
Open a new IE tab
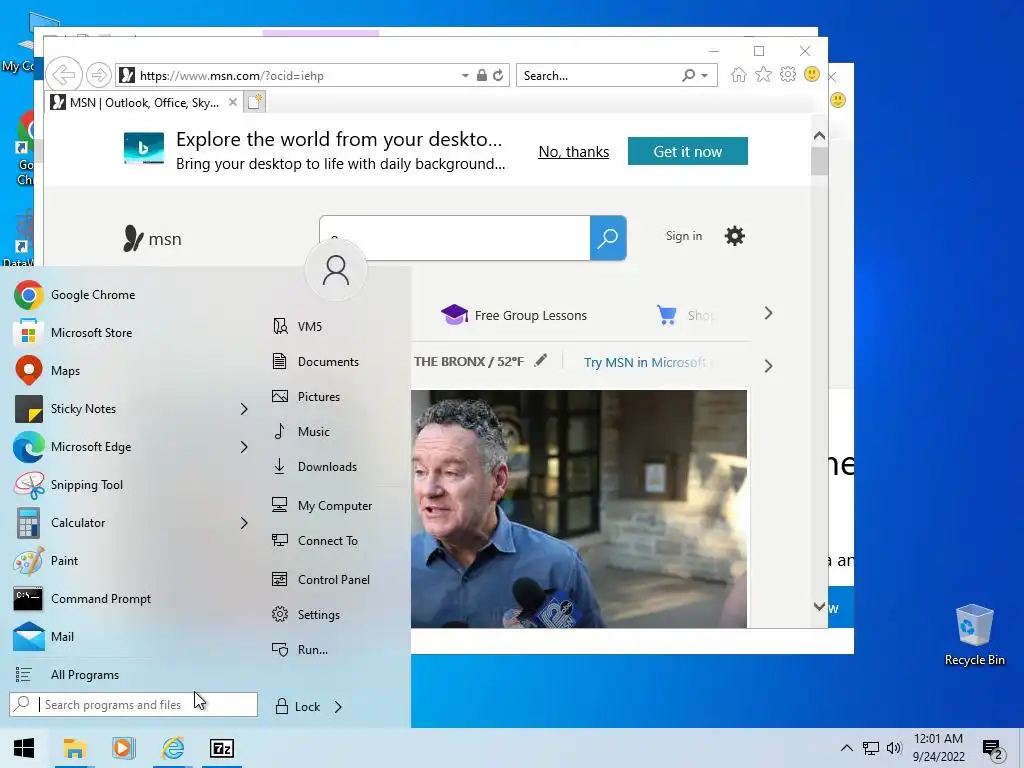[x=255, y=103]
